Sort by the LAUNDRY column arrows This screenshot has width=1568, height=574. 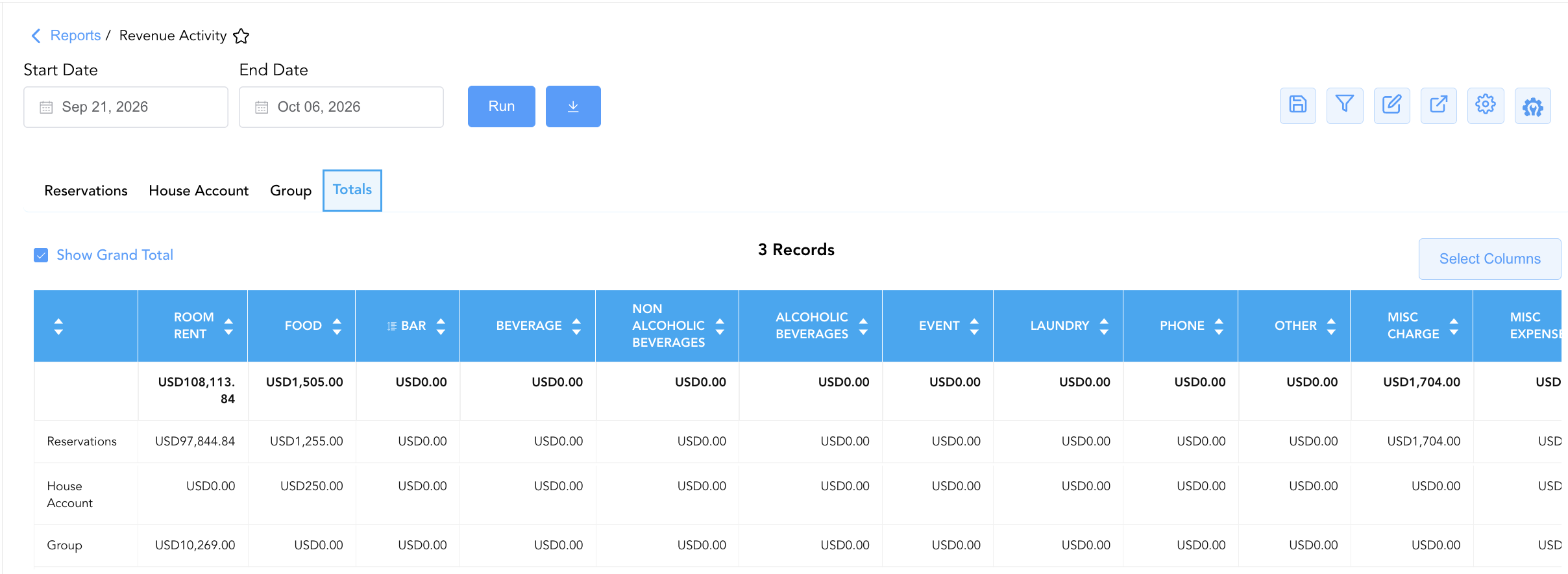[x=1104, y=326]
